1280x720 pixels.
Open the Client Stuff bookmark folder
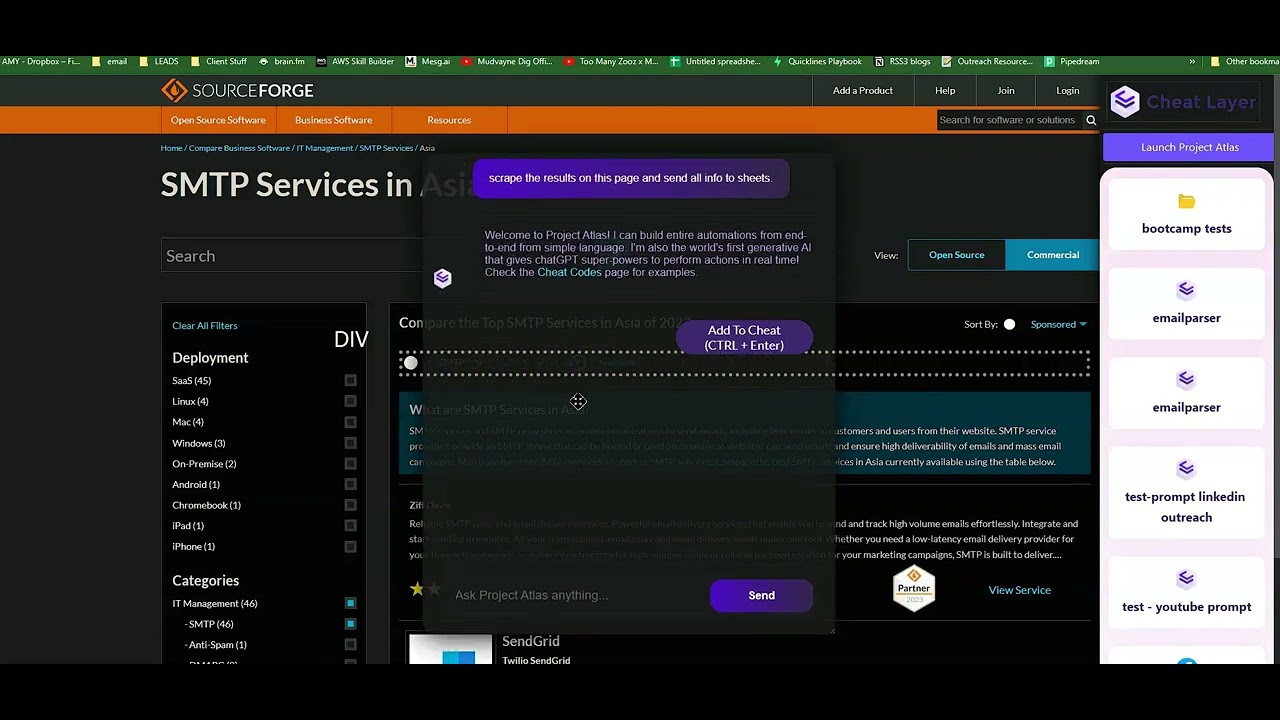218,61
